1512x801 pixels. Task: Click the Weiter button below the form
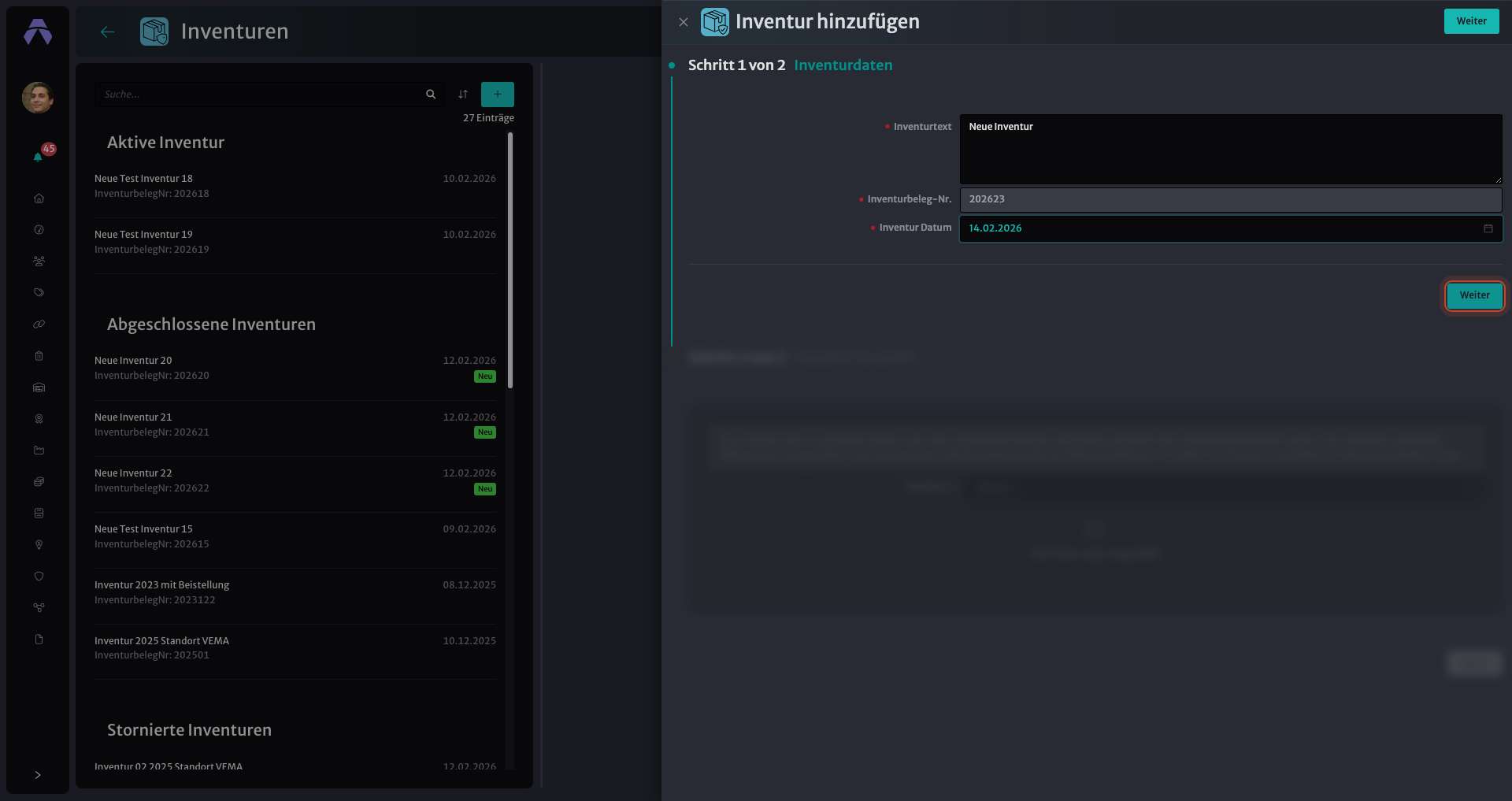1474,295
